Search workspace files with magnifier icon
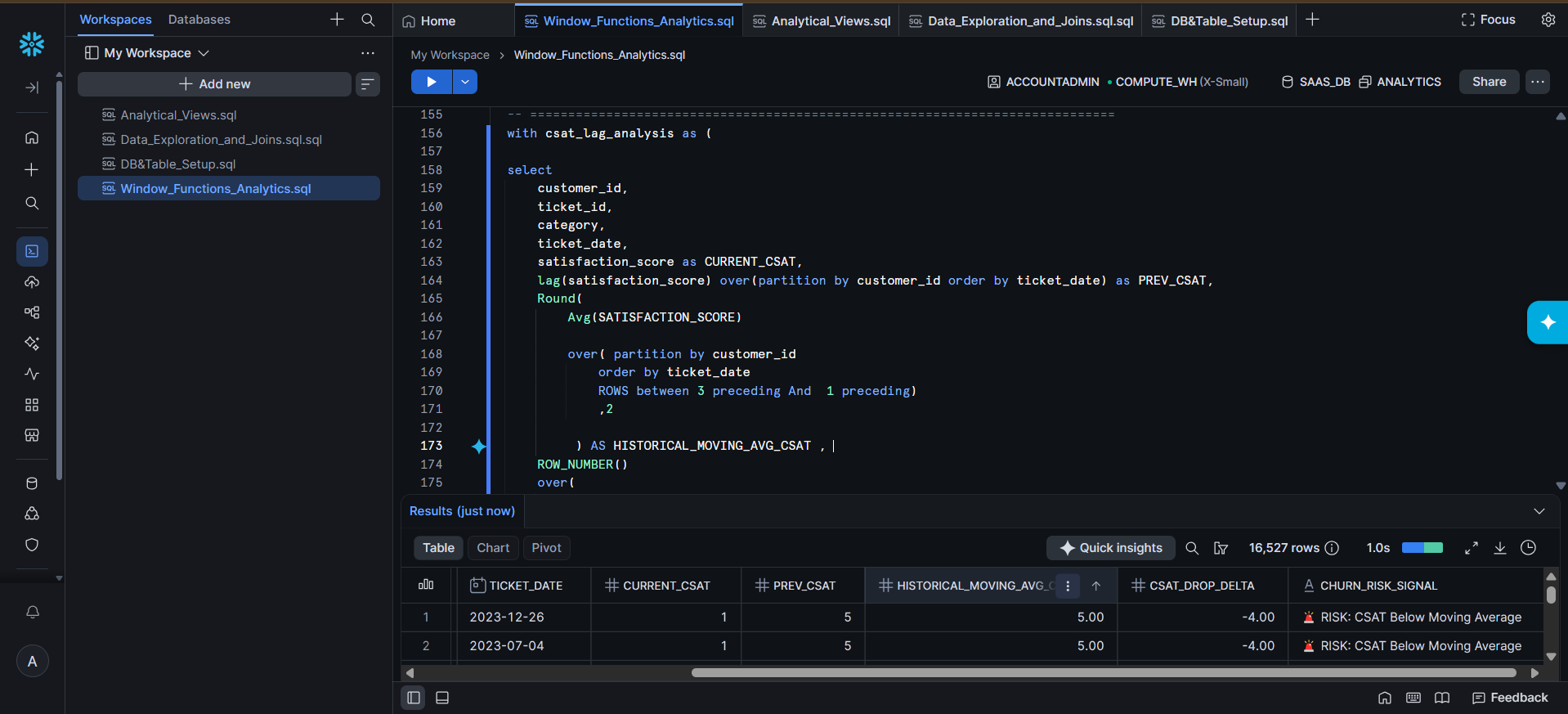Image resolution: width=1568 pixels, height=714 pixels. pyautogui.click(x=368, y=20)
